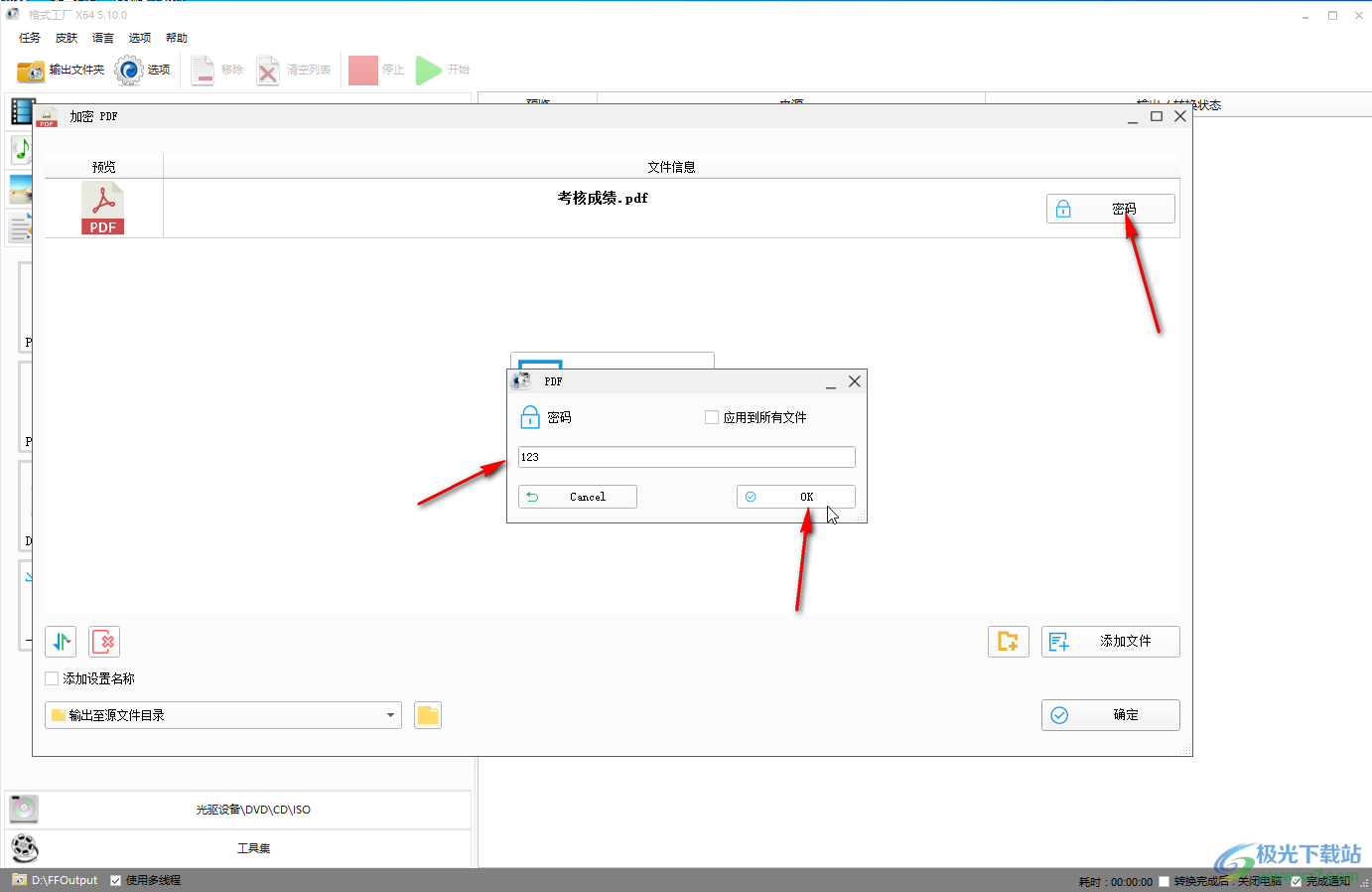Click the 密码 lock button for the file
Viewport: 1372px width, 892px height.
click(x=1111, y=209)
